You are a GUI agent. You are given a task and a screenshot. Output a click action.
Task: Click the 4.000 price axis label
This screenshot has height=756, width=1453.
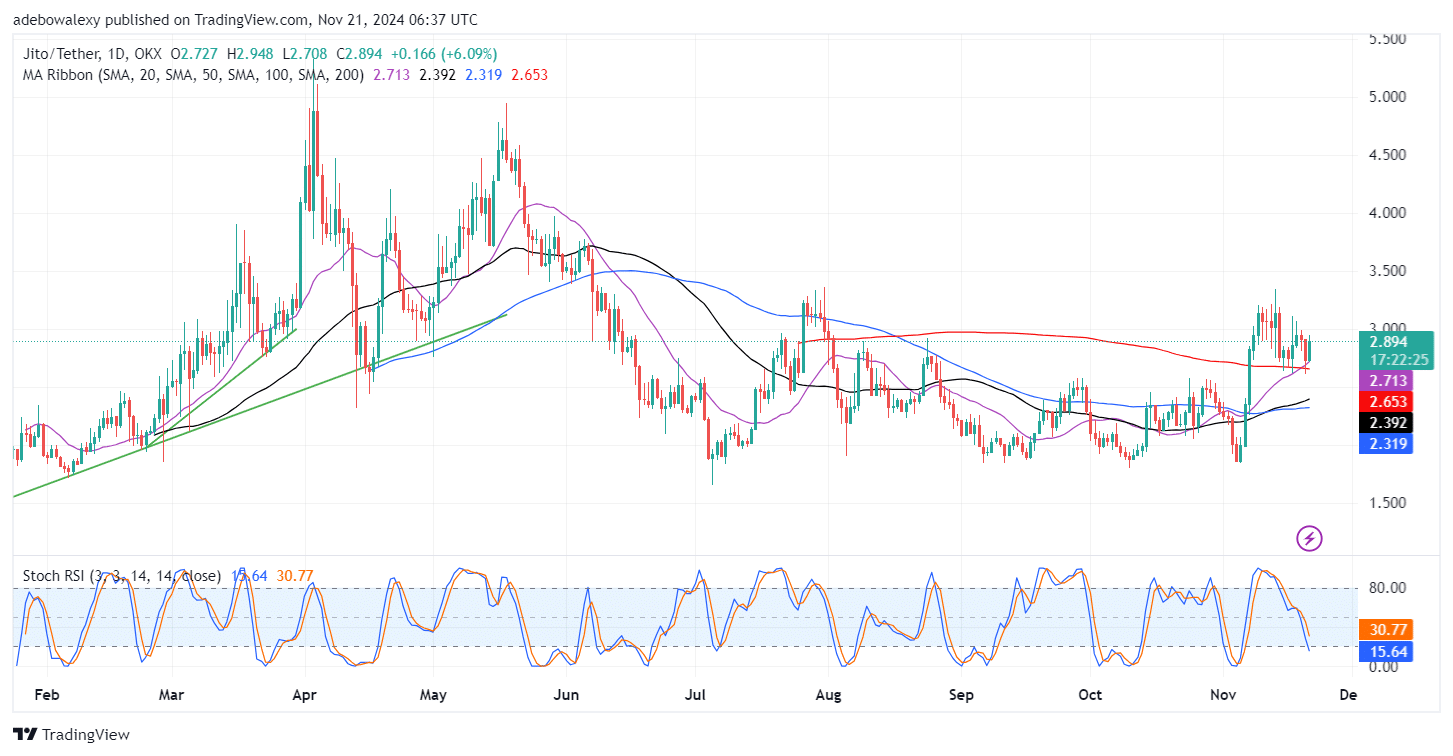(x=1388, y=213)
